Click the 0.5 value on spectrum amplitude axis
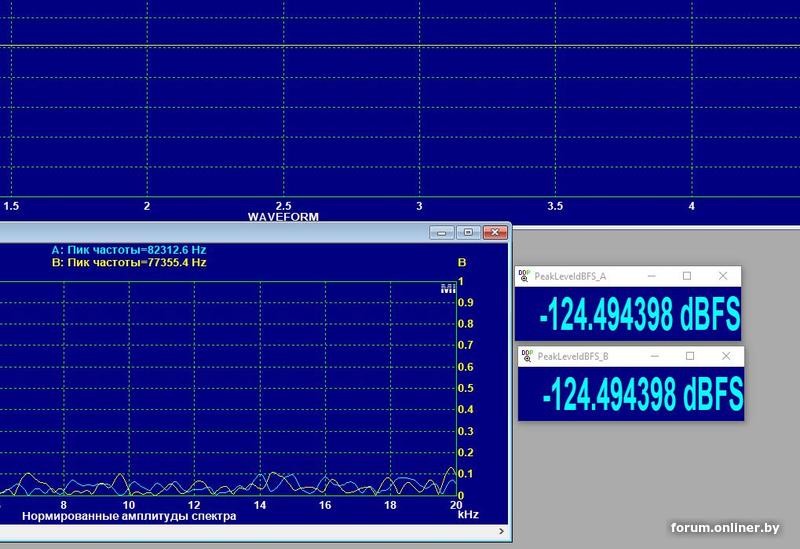Screen dimensions: 800x549 coord(465,388)
